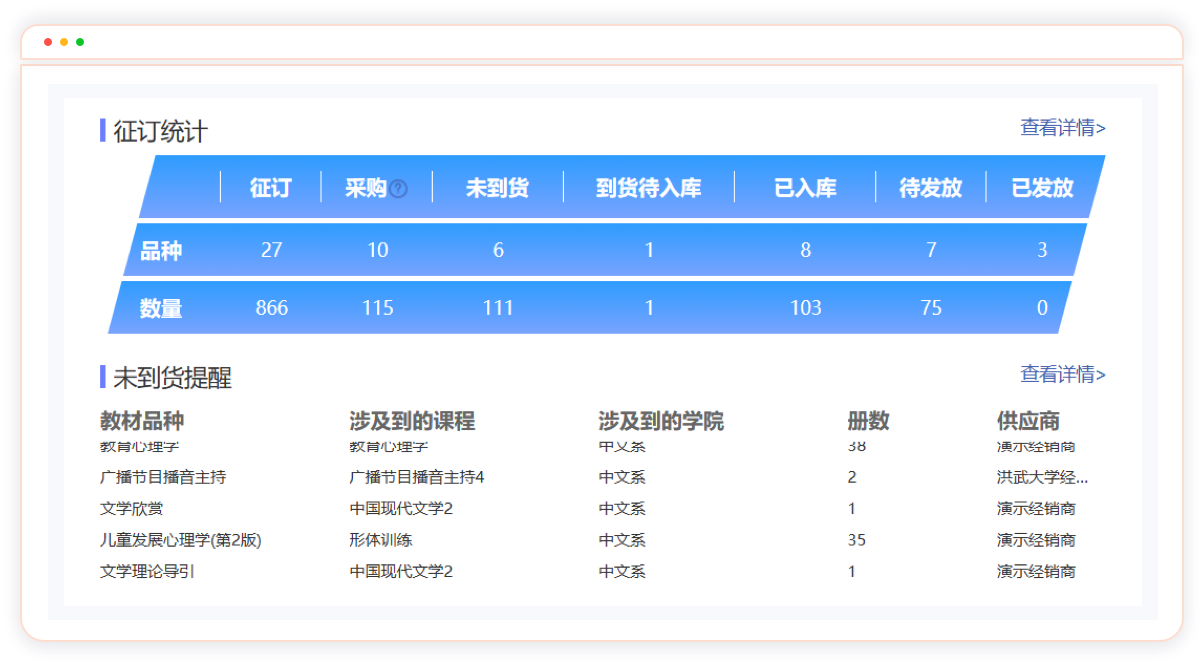Click the 已入库 column header
1204x666 pixels.
pos(805,188)
